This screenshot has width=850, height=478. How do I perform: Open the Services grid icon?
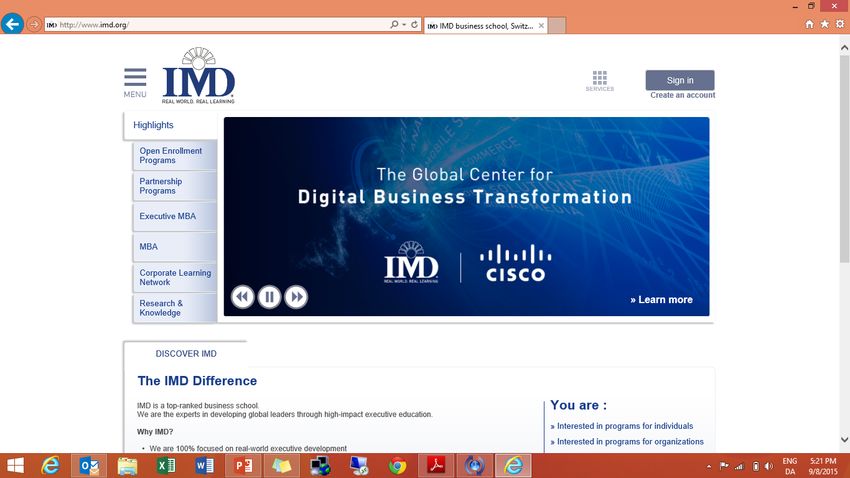click(x=600, y=81)
